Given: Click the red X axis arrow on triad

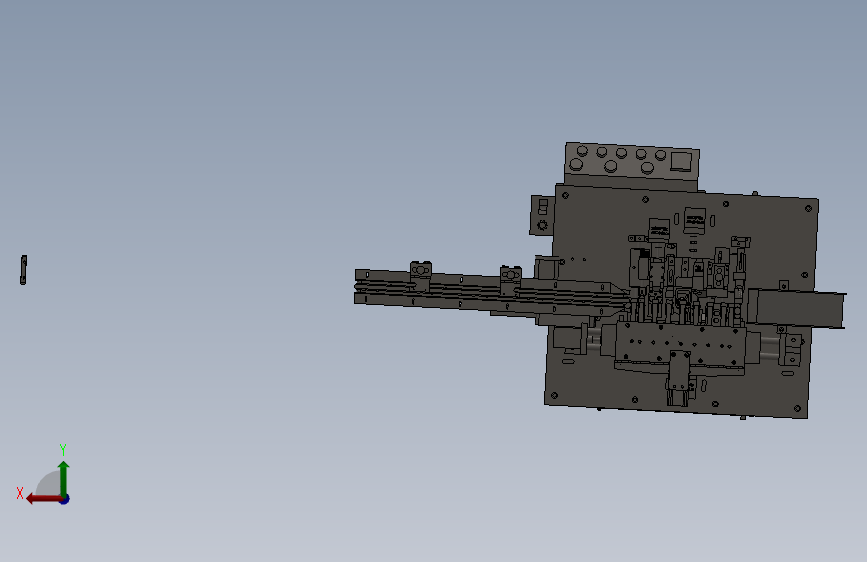Looking at the screenshot, I should [x=43, y=499].
